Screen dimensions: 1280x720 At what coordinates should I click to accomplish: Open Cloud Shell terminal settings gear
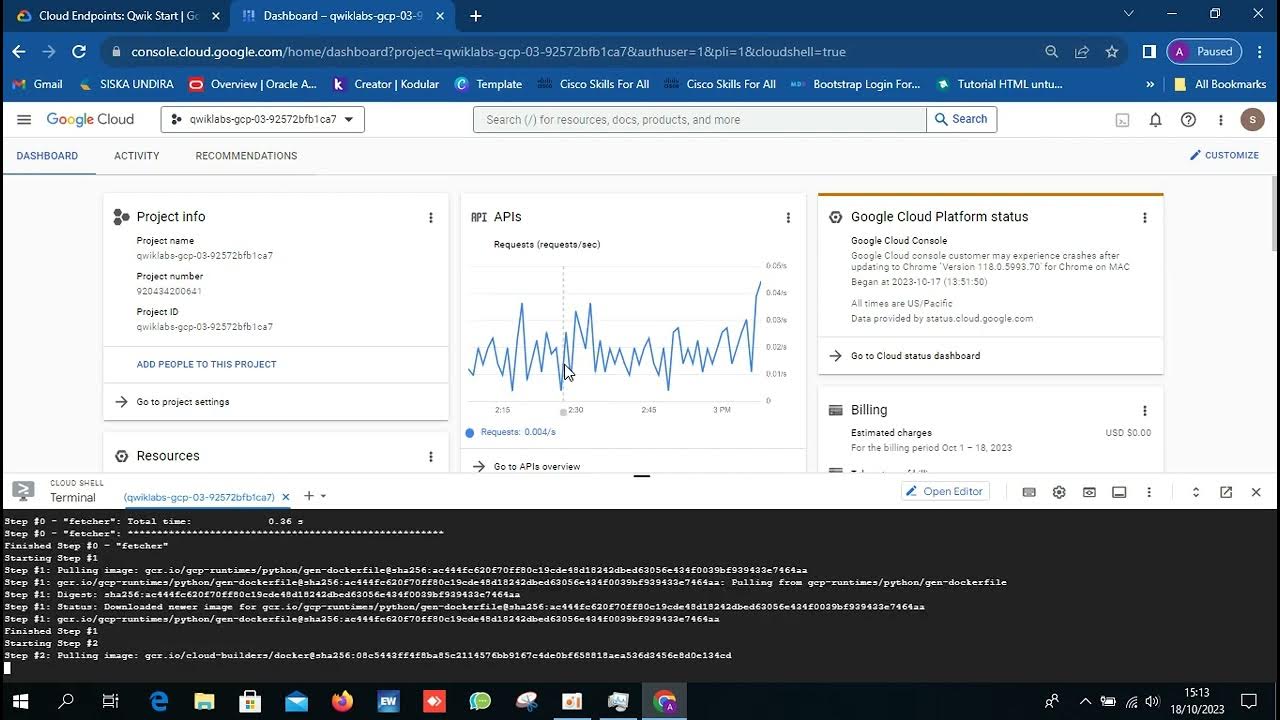1059,492
